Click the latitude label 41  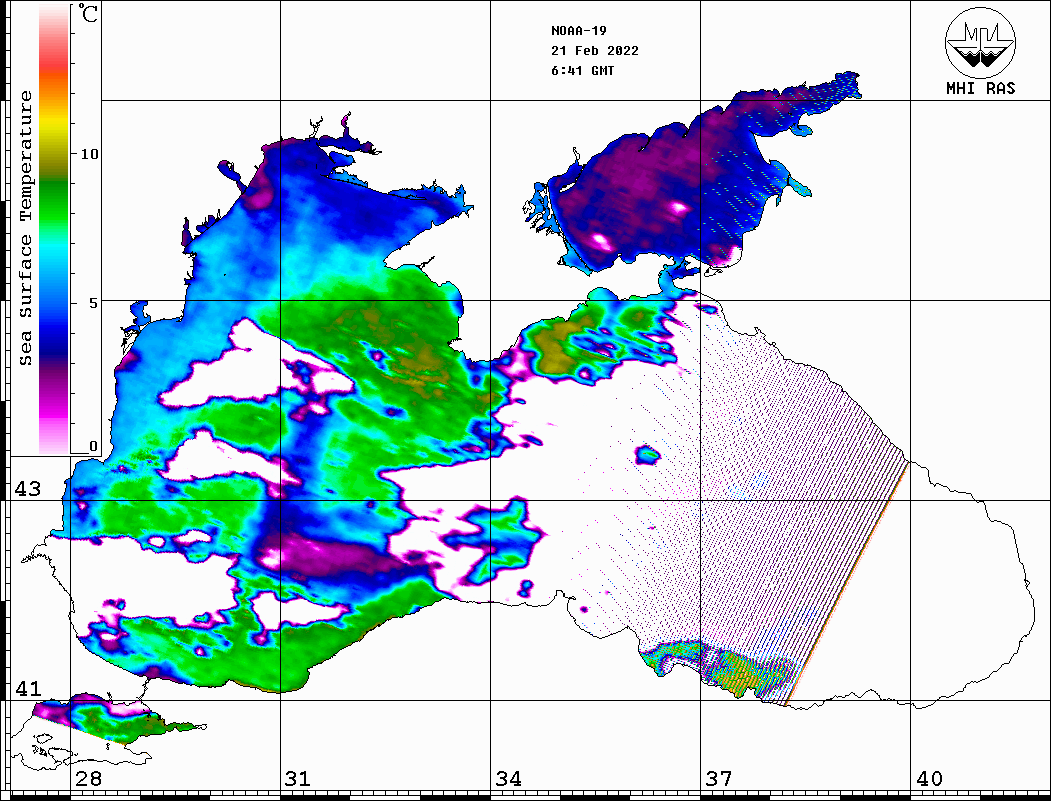pos(28,689)
